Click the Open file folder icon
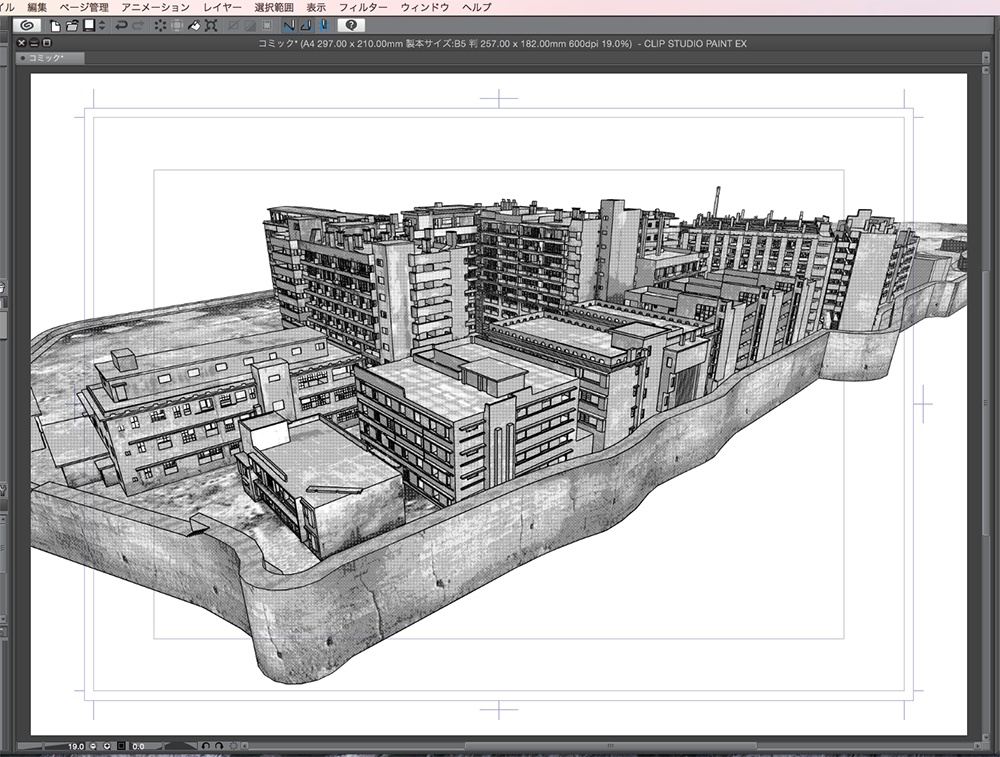The image size is (1000, 757). pyautogui.click(x=71, y=28)
